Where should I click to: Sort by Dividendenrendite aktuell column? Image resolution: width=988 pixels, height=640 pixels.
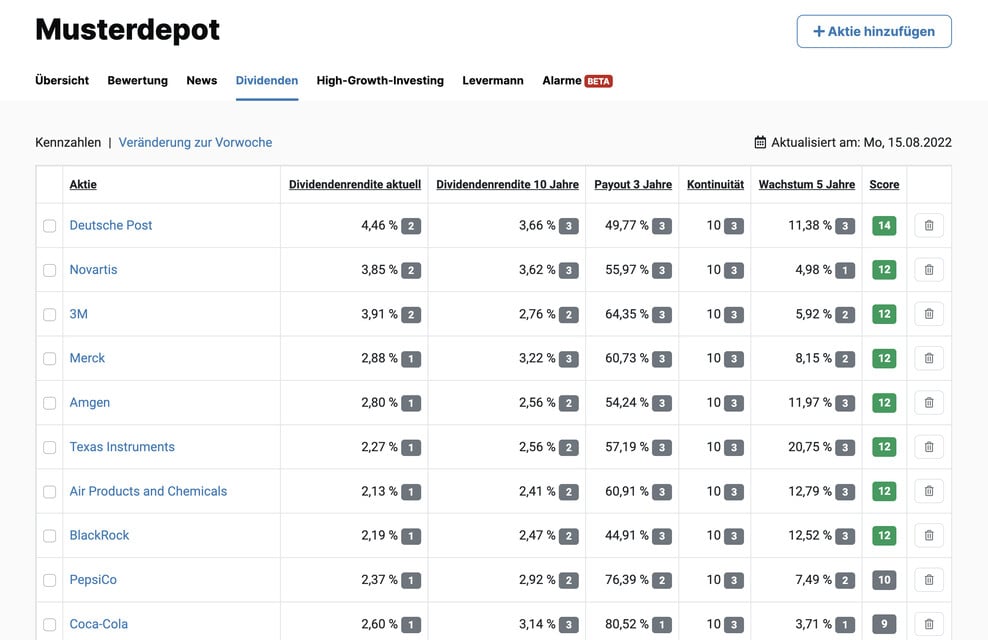point(355,185)
